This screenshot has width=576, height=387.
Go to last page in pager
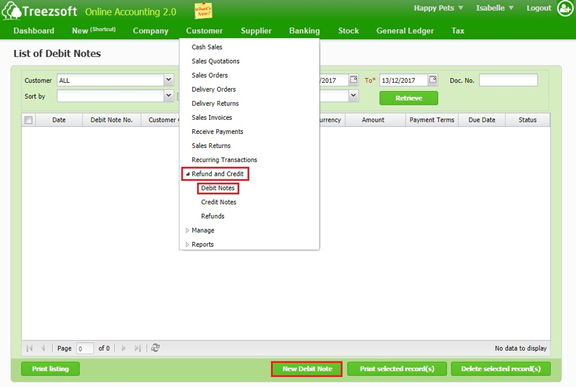point(137,348)
